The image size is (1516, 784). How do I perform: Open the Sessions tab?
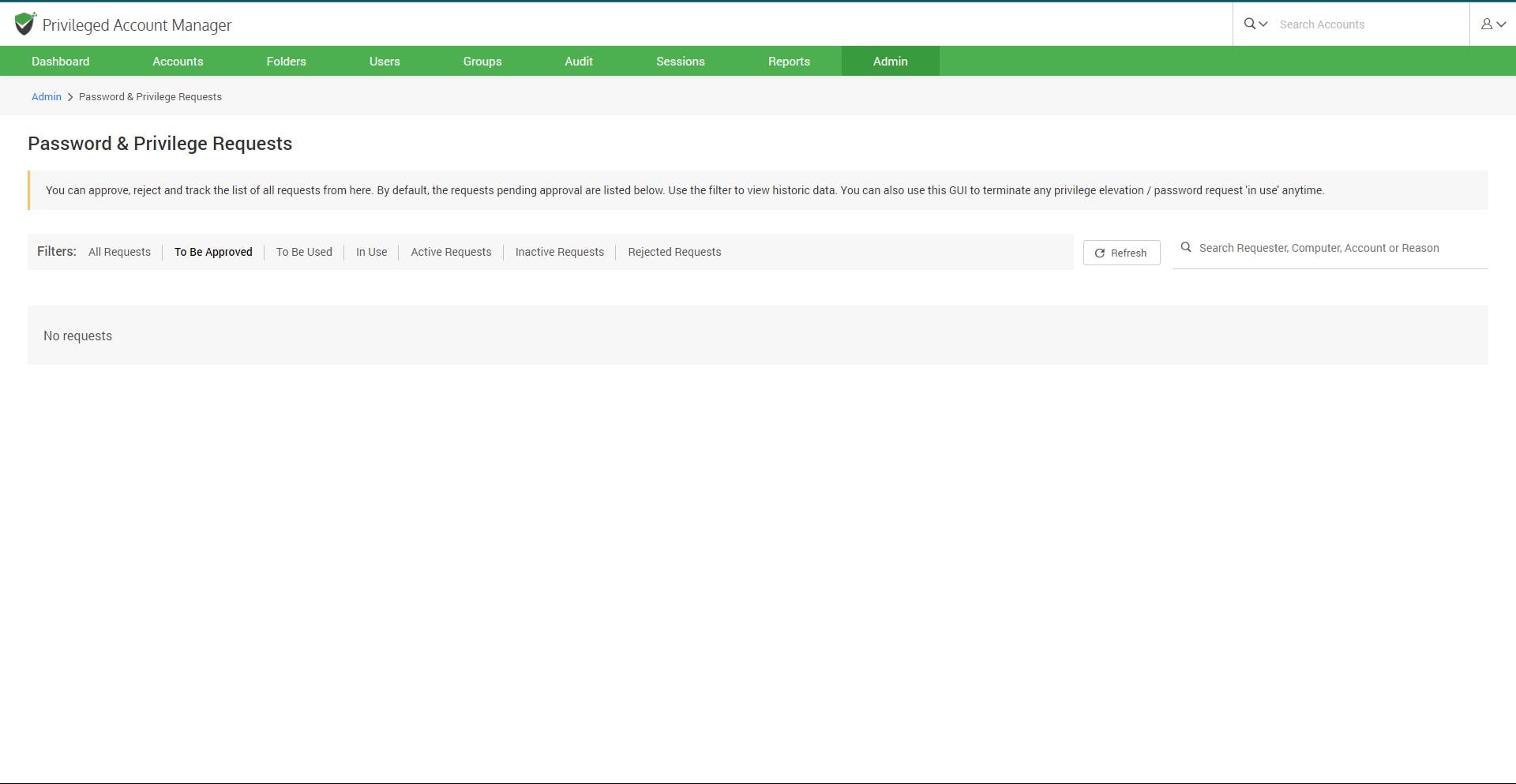(681, 61)
